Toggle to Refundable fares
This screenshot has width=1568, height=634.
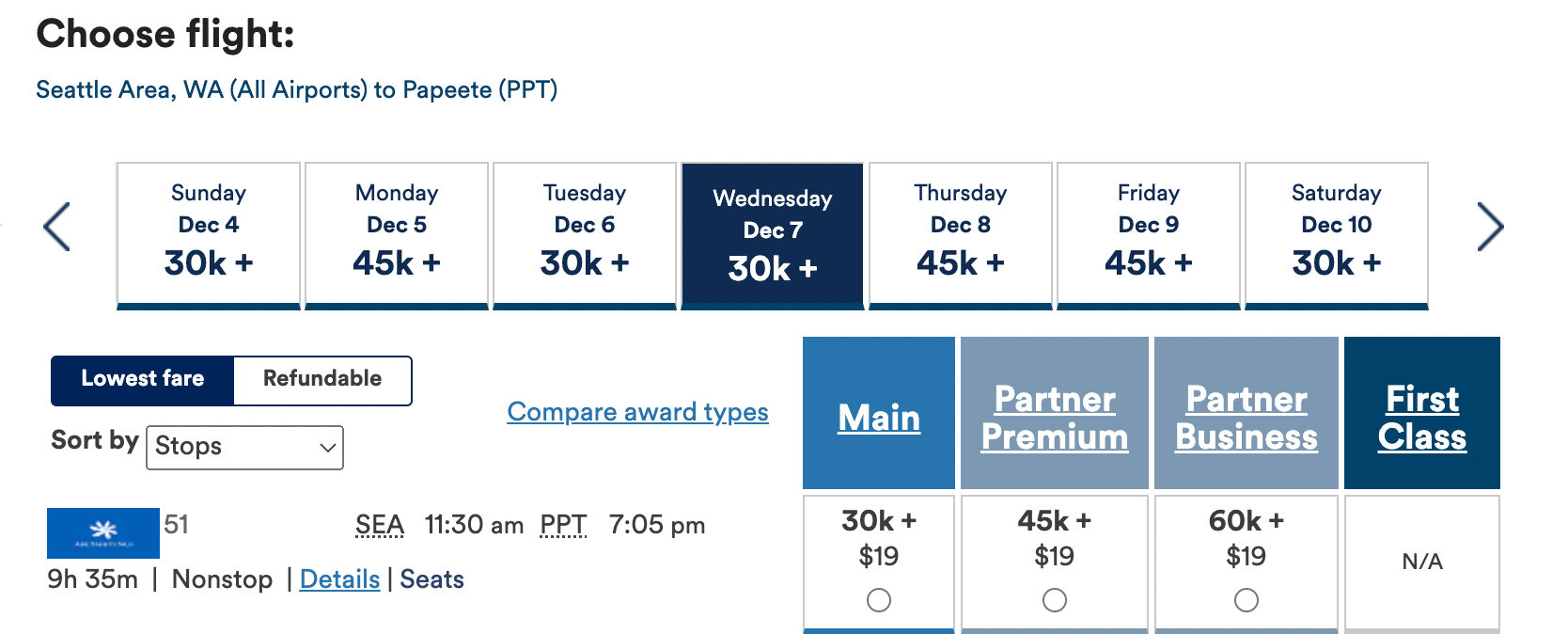point(322,379)
